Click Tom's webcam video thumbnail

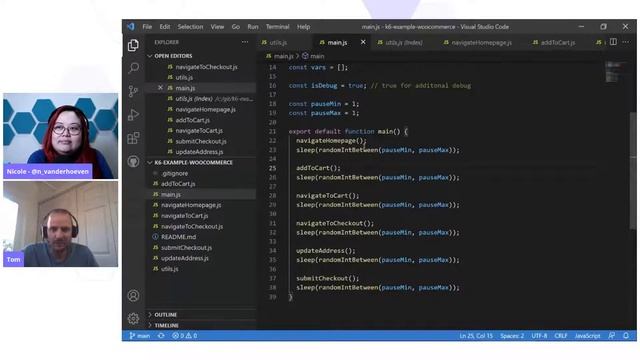[x=60, y=224]
